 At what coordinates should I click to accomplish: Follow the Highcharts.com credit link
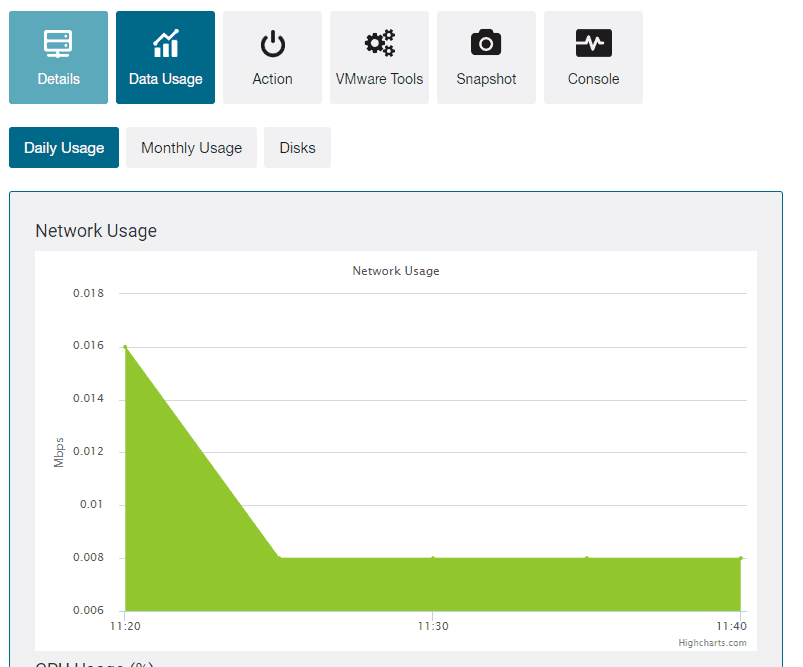pos(712,642)
